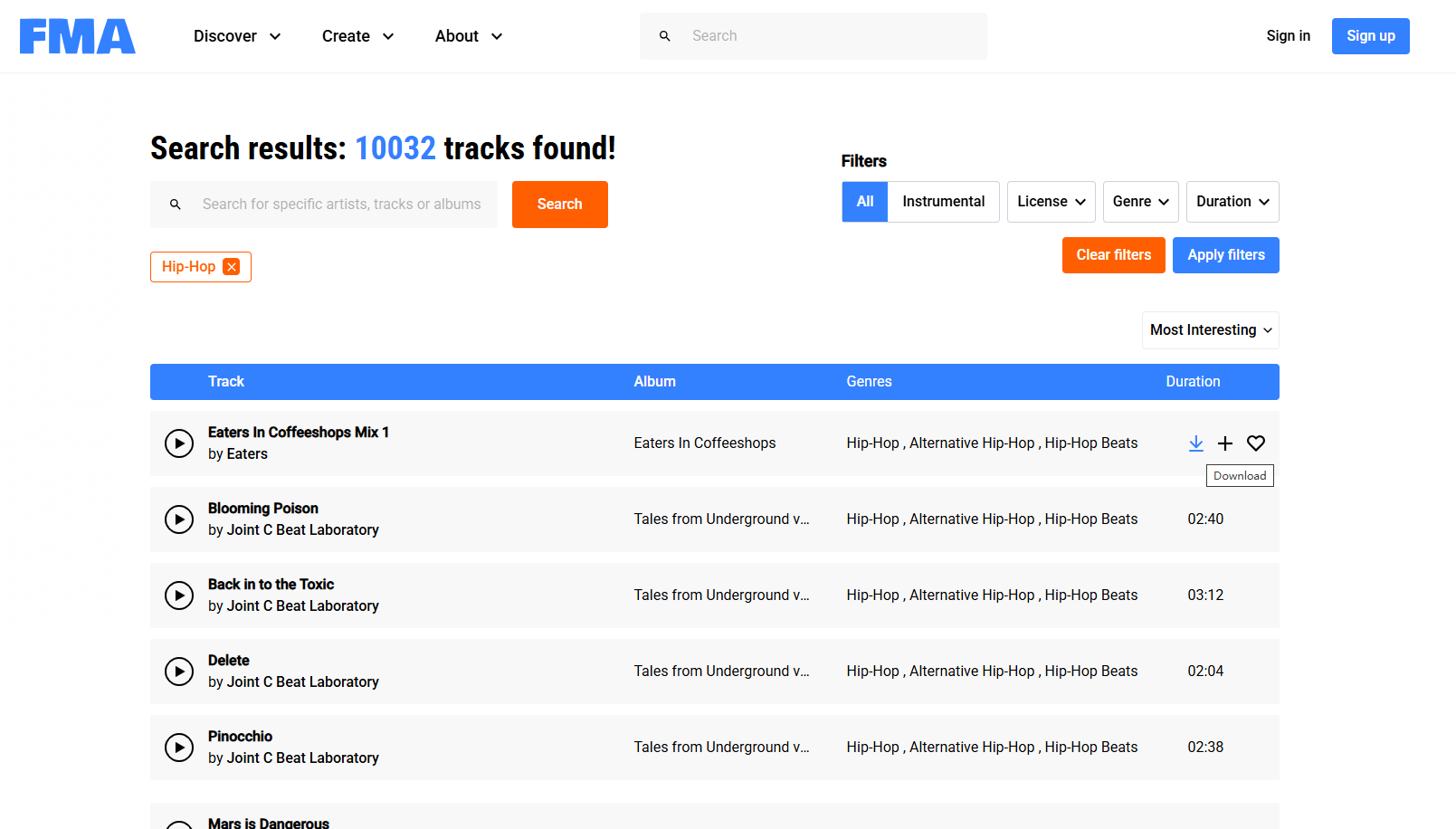Screen dimensions: 1456x829
Task: Favorite the first track with heart icon
Action: 1256,443
